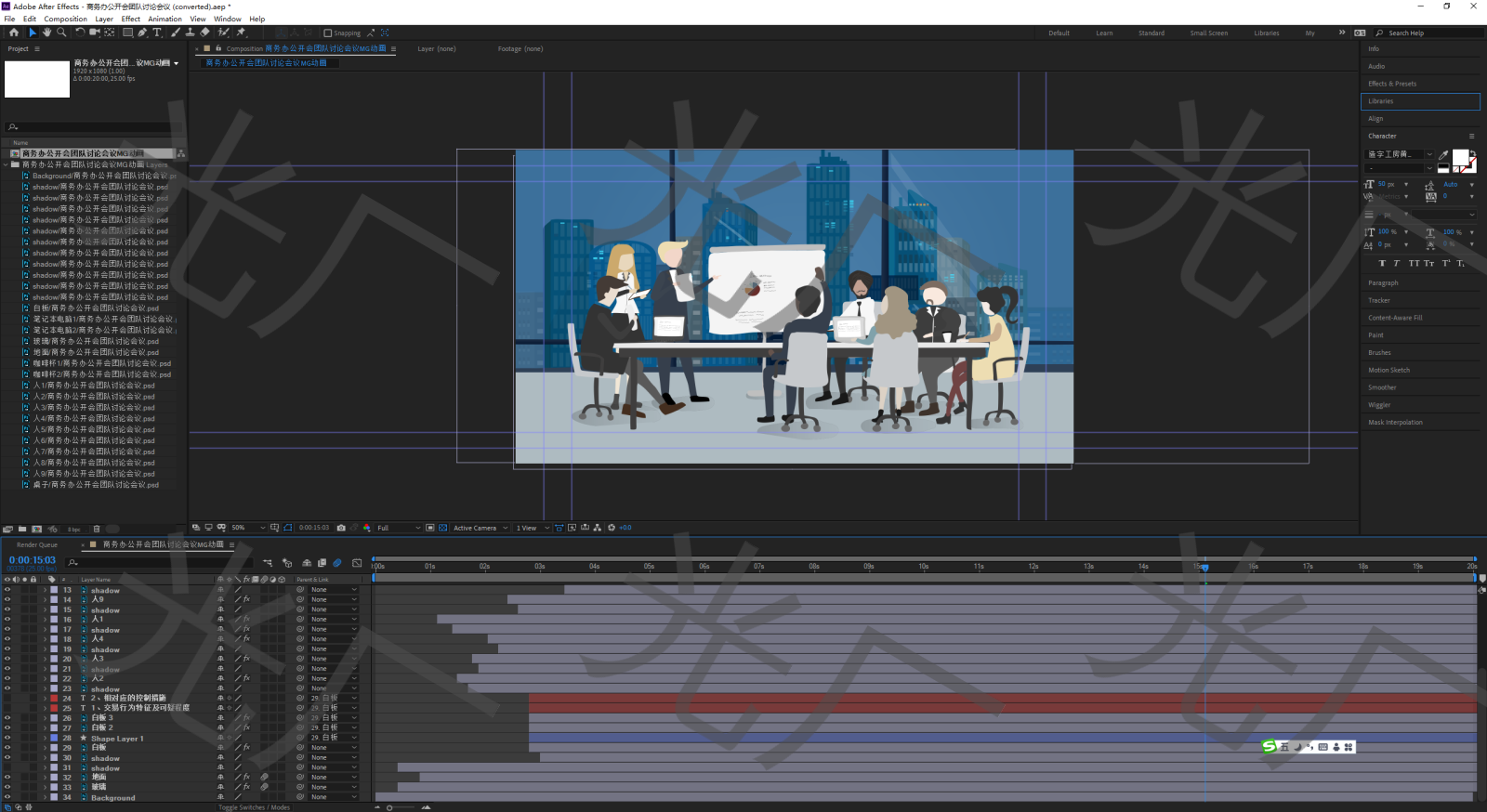1487x812 pixels.
Task: Open the Active Camera view dropdown
Action: click(480, 528)
